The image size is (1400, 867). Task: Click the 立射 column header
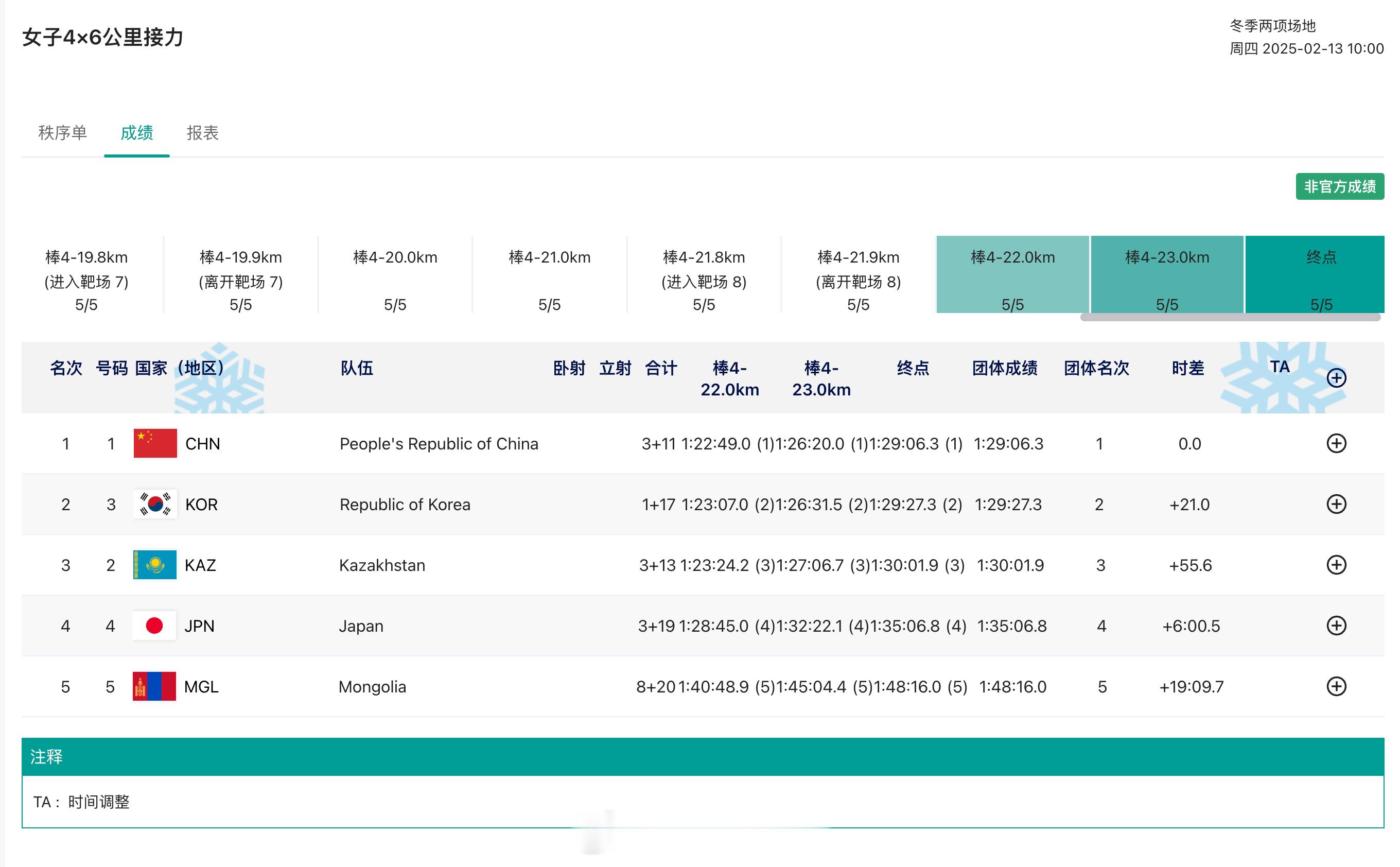(x=615, y=368)
